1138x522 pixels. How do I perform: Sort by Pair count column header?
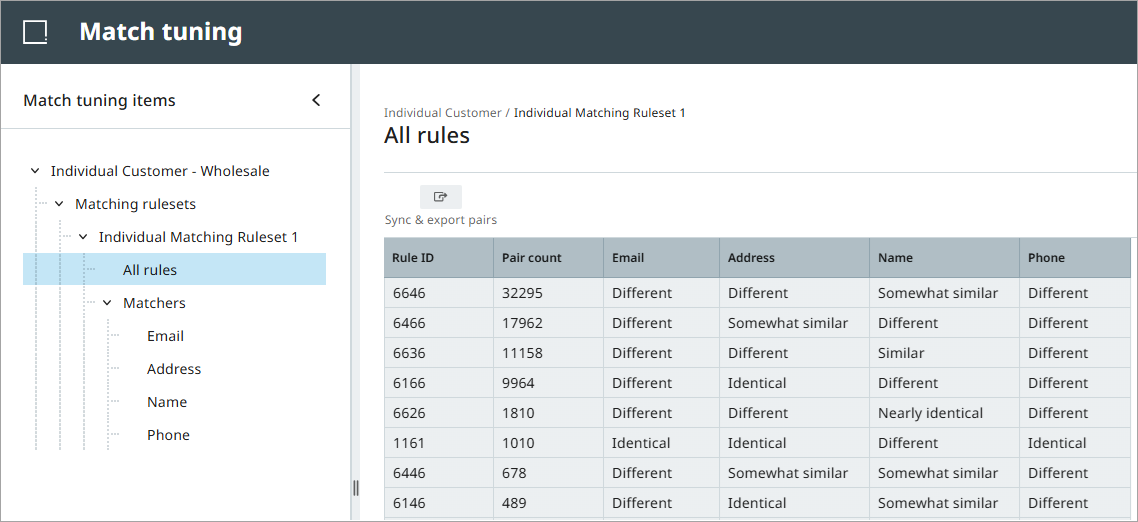click(x=548, y=258)
